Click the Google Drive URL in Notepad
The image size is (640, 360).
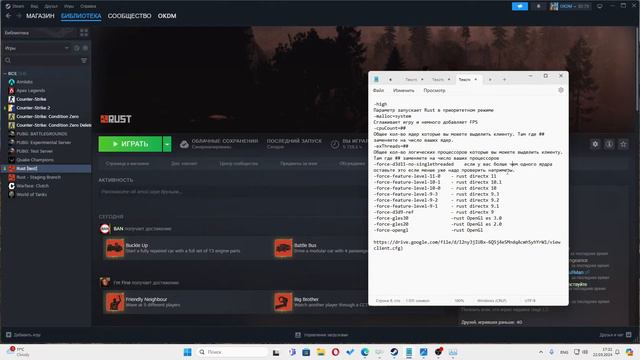coord(467,242)
